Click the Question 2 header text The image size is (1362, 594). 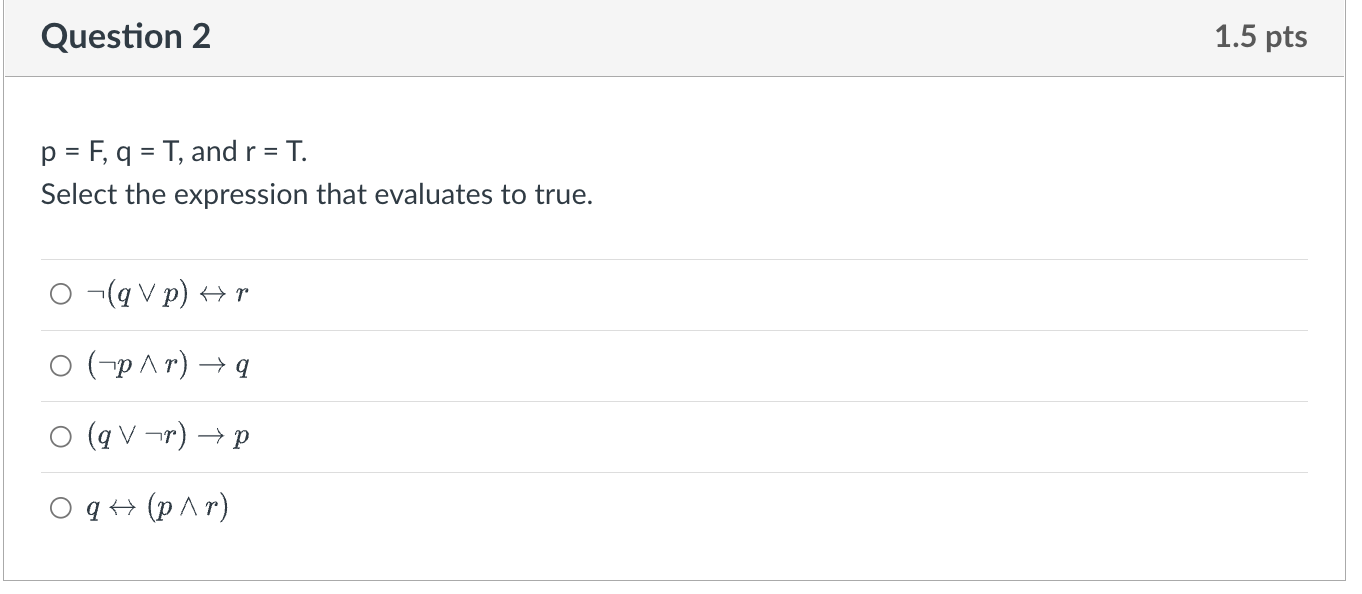coord(124,36)
